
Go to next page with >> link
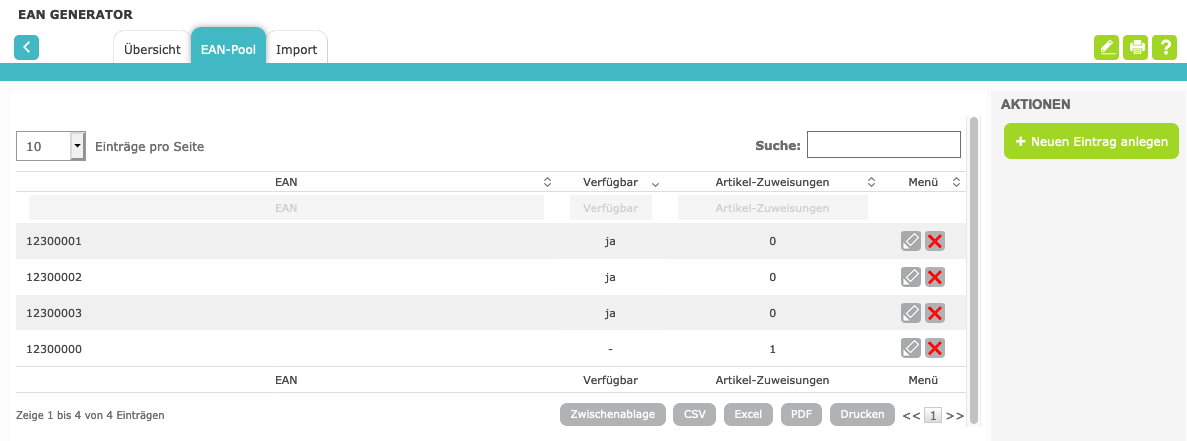coord(955,415)
